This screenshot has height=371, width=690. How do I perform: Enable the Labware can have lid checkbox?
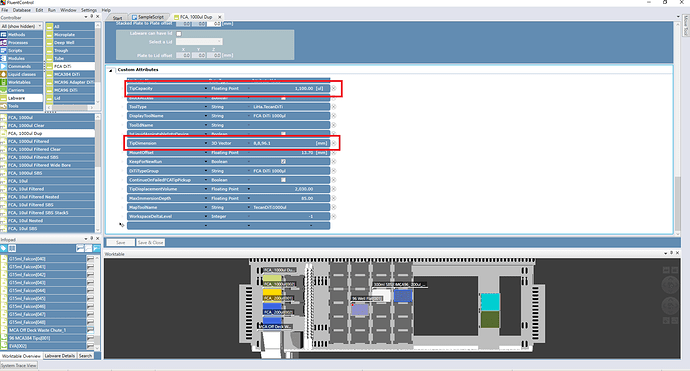[179, 33]
